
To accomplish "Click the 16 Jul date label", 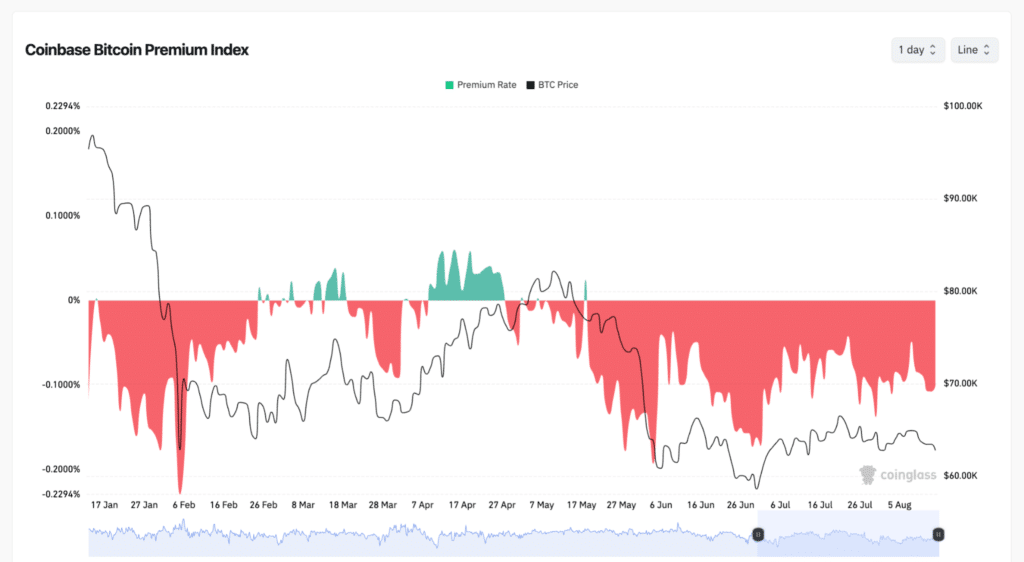I will pos(820,505).
